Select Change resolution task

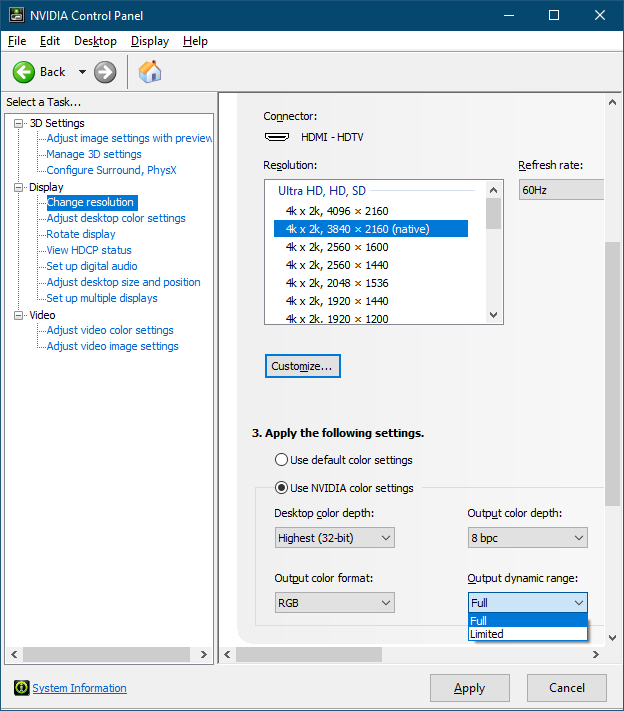[91, 202]
